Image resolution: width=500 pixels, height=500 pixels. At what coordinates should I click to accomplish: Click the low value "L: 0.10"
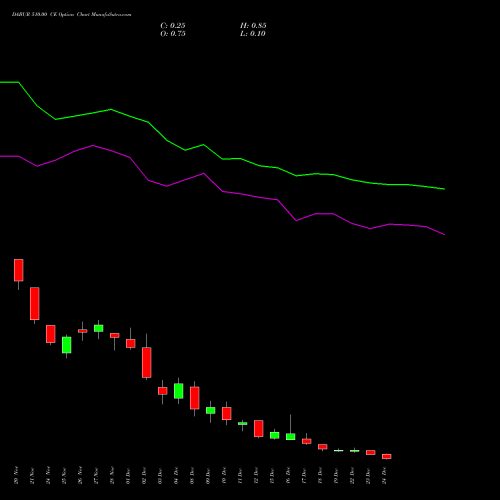[x=253, y=34]
